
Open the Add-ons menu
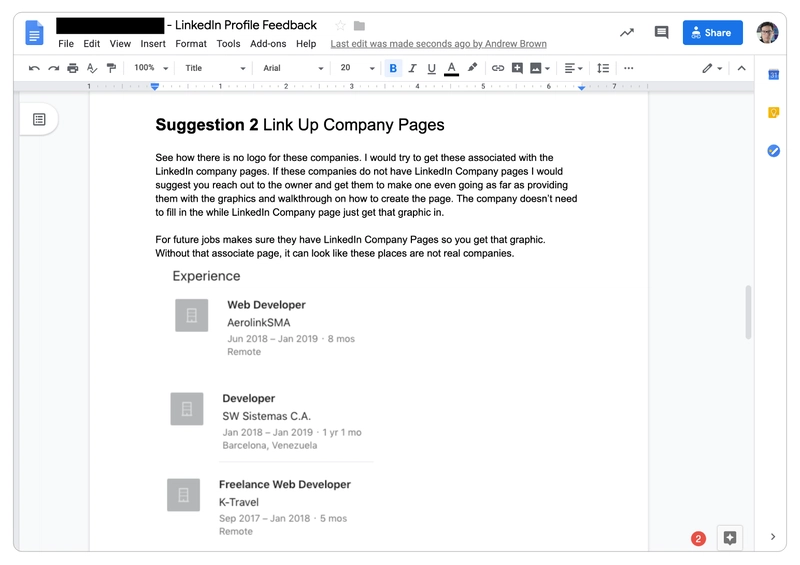coord(268,44)
